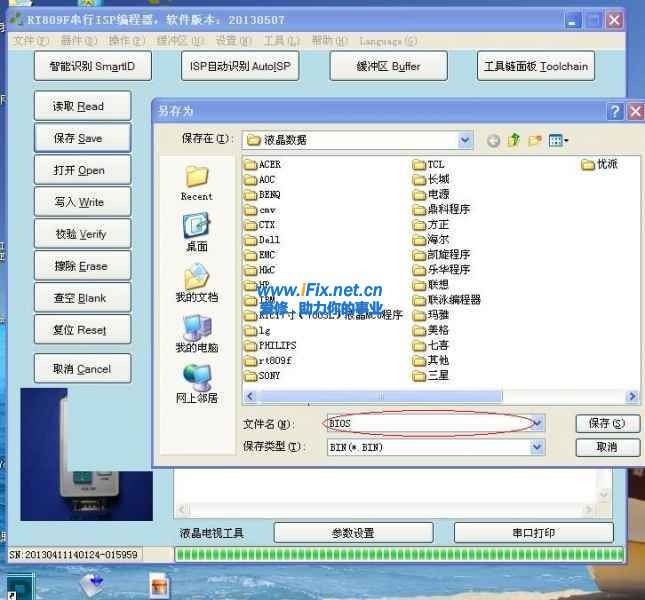Viewport: 645px width, 600px height.
Task: Open My Computer (我的电脑) shortcut
Action: click(196, 333)
